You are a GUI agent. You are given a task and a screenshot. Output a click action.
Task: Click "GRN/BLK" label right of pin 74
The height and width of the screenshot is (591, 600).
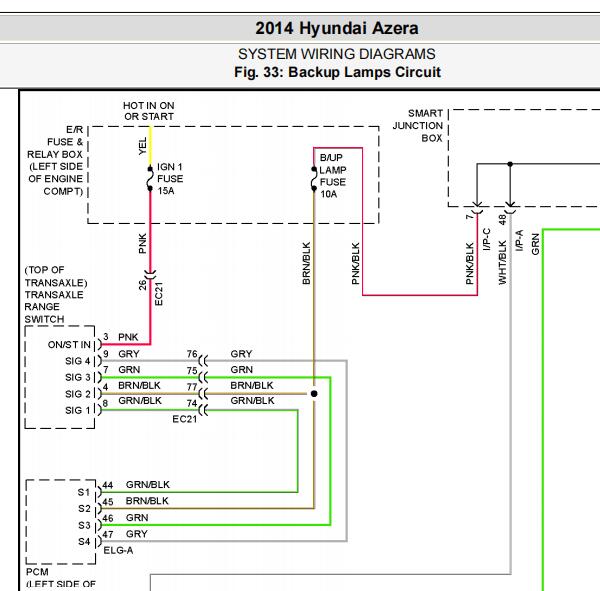(252, 400)
